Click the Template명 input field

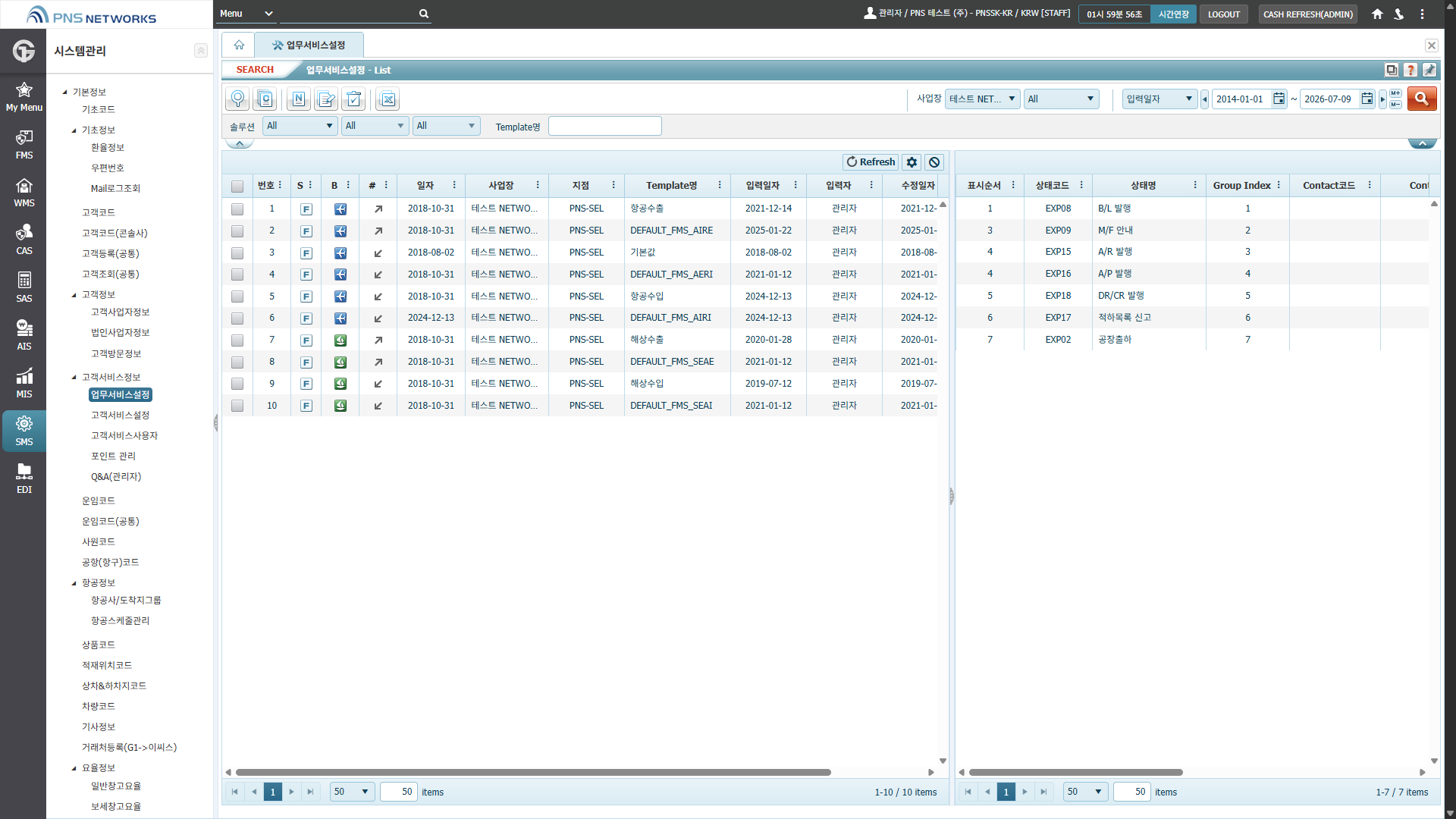pyautogui.click(x=604, y=126)
